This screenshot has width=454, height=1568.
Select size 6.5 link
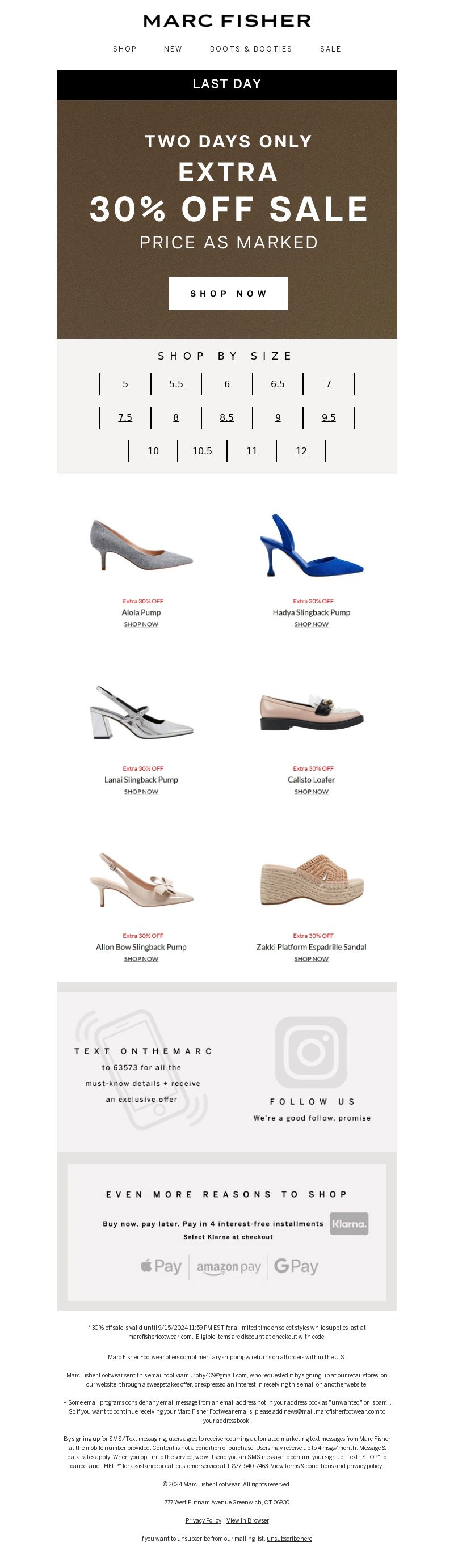(278, 384)
